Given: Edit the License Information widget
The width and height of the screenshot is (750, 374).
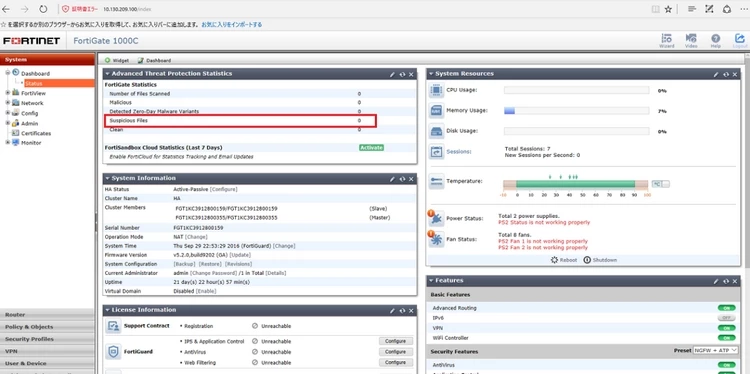Looking at the screenshot, I should pyautogui.click(x=392, y=310).
